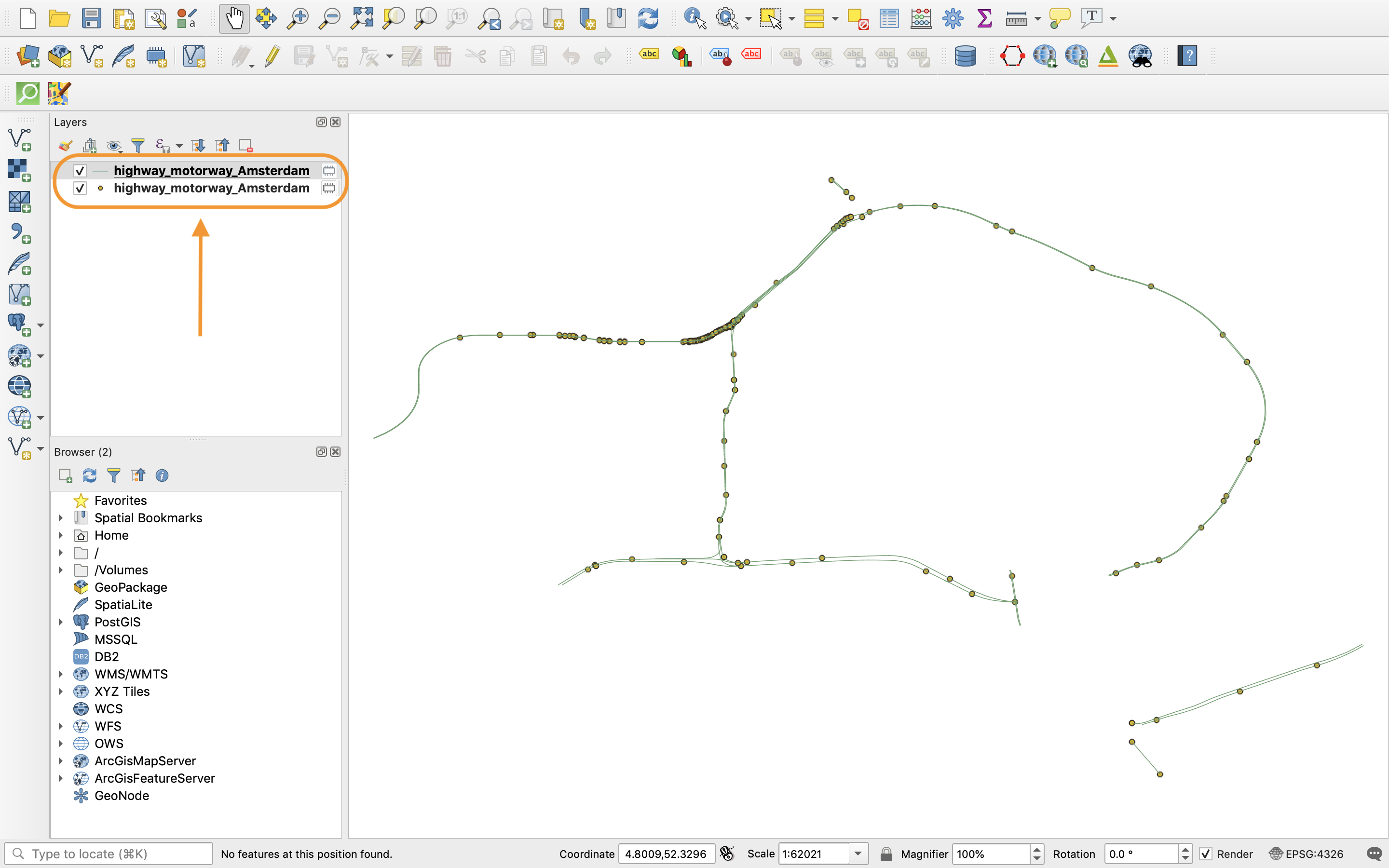The width and height of the screenshot is (1389, 868).
Task: Select the Identify Features tool
Action: pyautogui.click(x=695, y=18)
